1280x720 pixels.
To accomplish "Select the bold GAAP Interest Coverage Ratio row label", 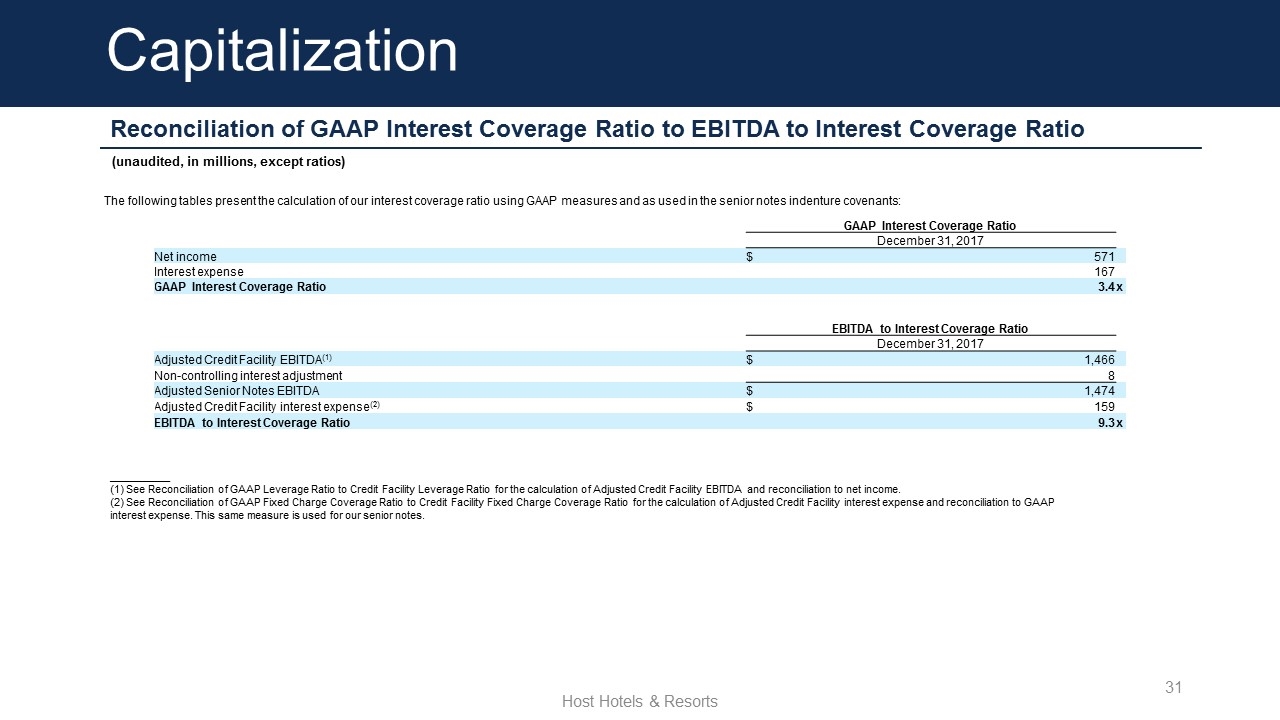I will (240, 287).
